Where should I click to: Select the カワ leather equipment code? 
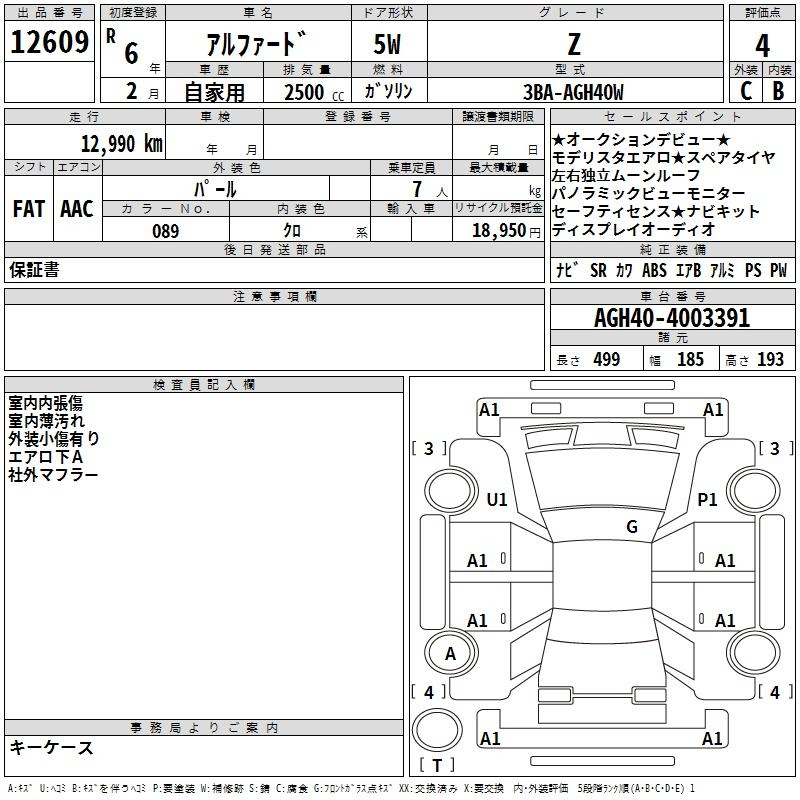tap(624, 270)
